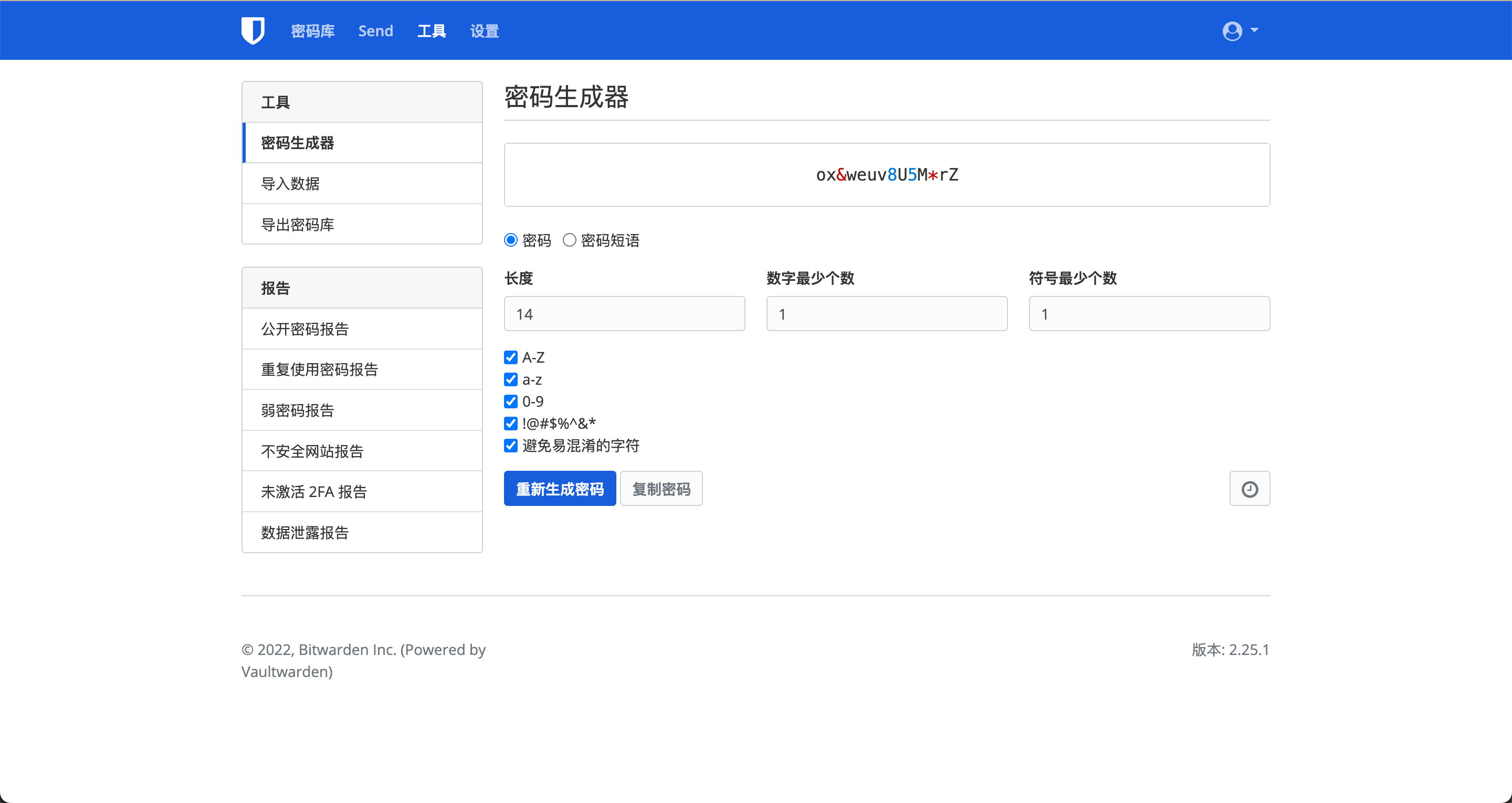Viewport: 1512px width, 803px height.
Task: Toggle the A-Z checkbox
Action: click(x=511, y=357)
